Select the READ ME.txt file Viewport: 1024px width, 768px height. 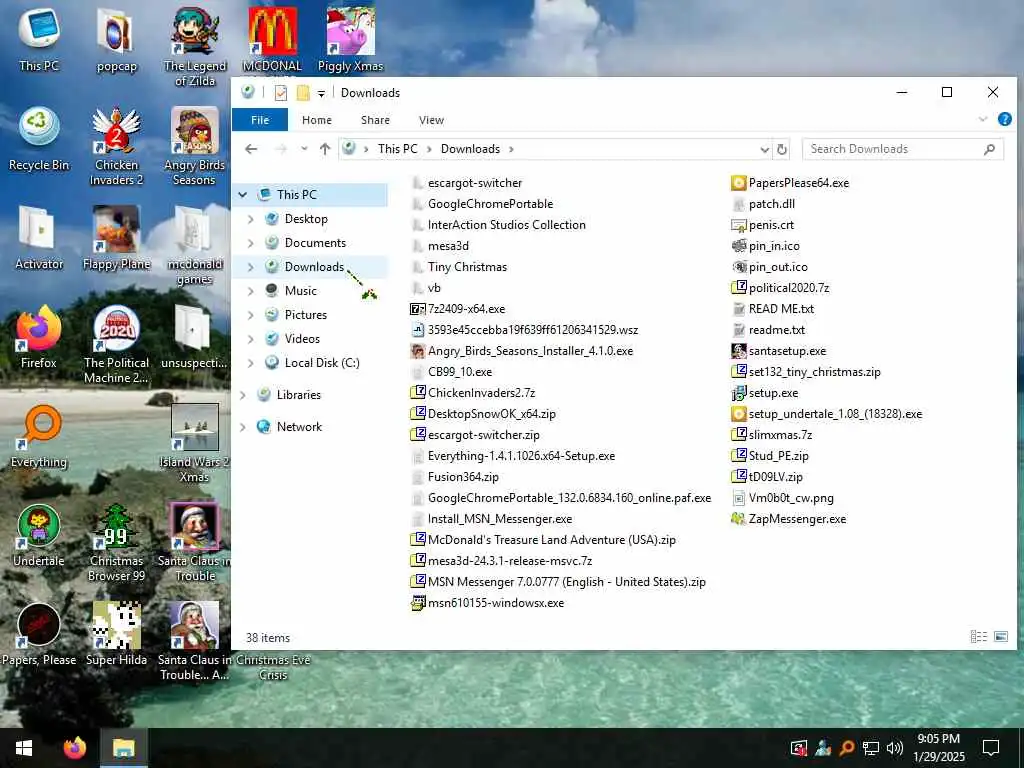pos(781,309)
